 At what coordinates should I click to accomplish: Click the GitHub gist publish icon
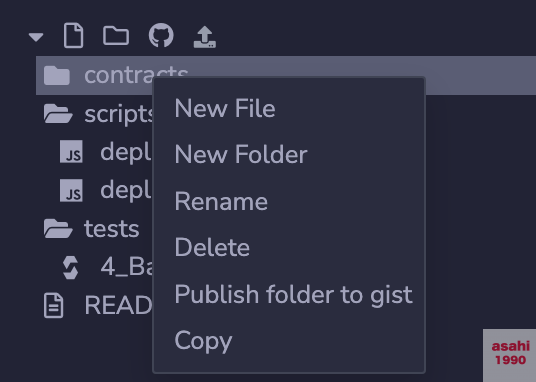(x=161, y=35)
